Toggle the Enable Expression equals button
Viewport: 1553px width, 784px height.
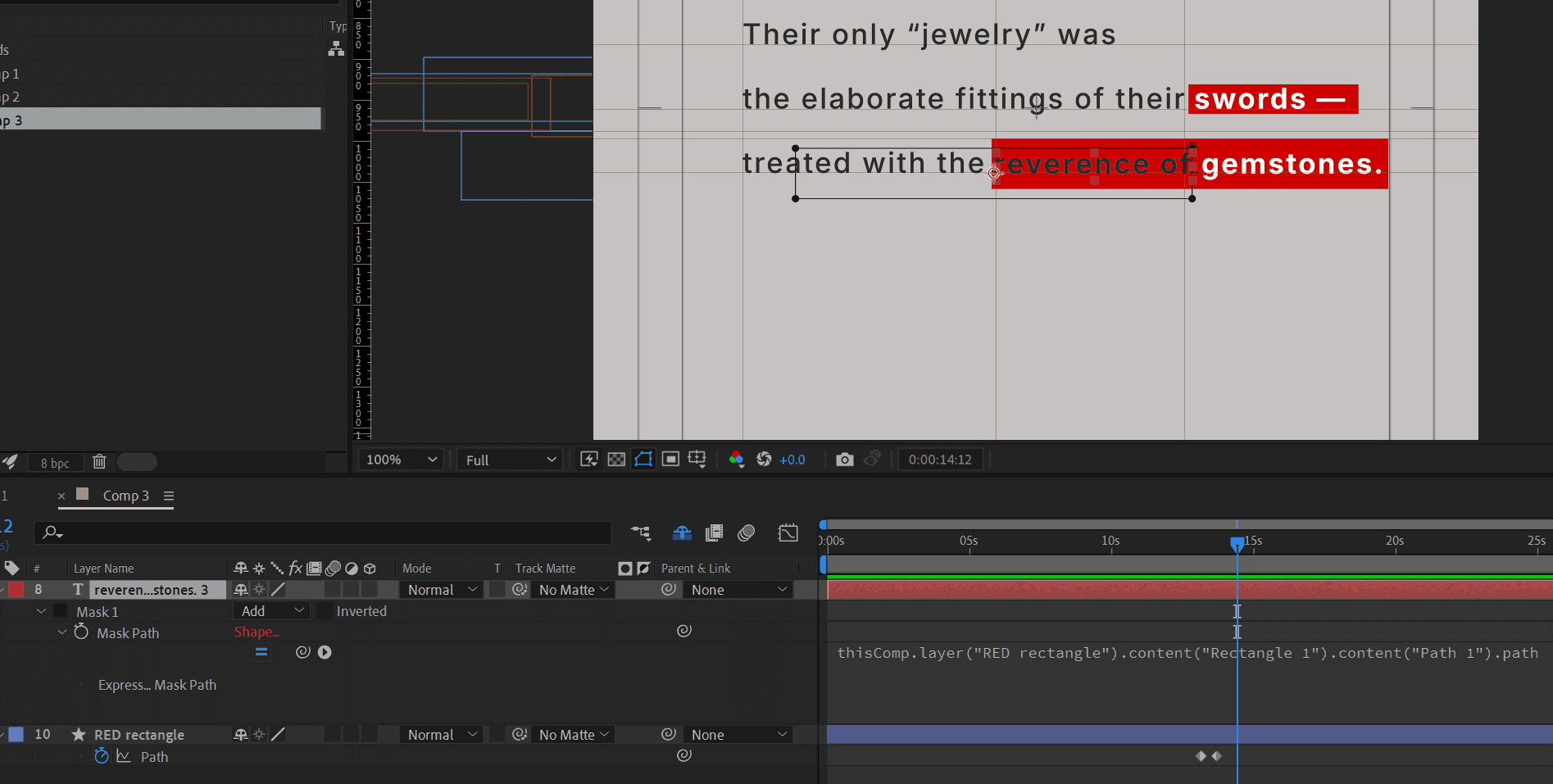tap(261, 652)
